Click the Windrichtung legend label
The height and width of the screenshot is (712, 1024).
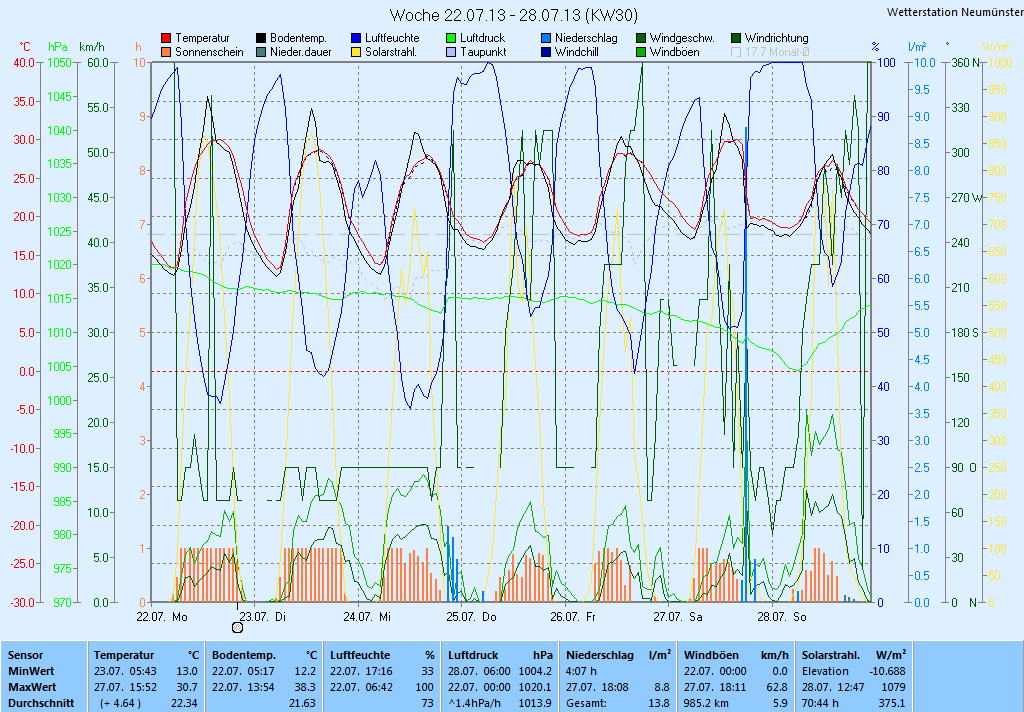tap(776, 38)
